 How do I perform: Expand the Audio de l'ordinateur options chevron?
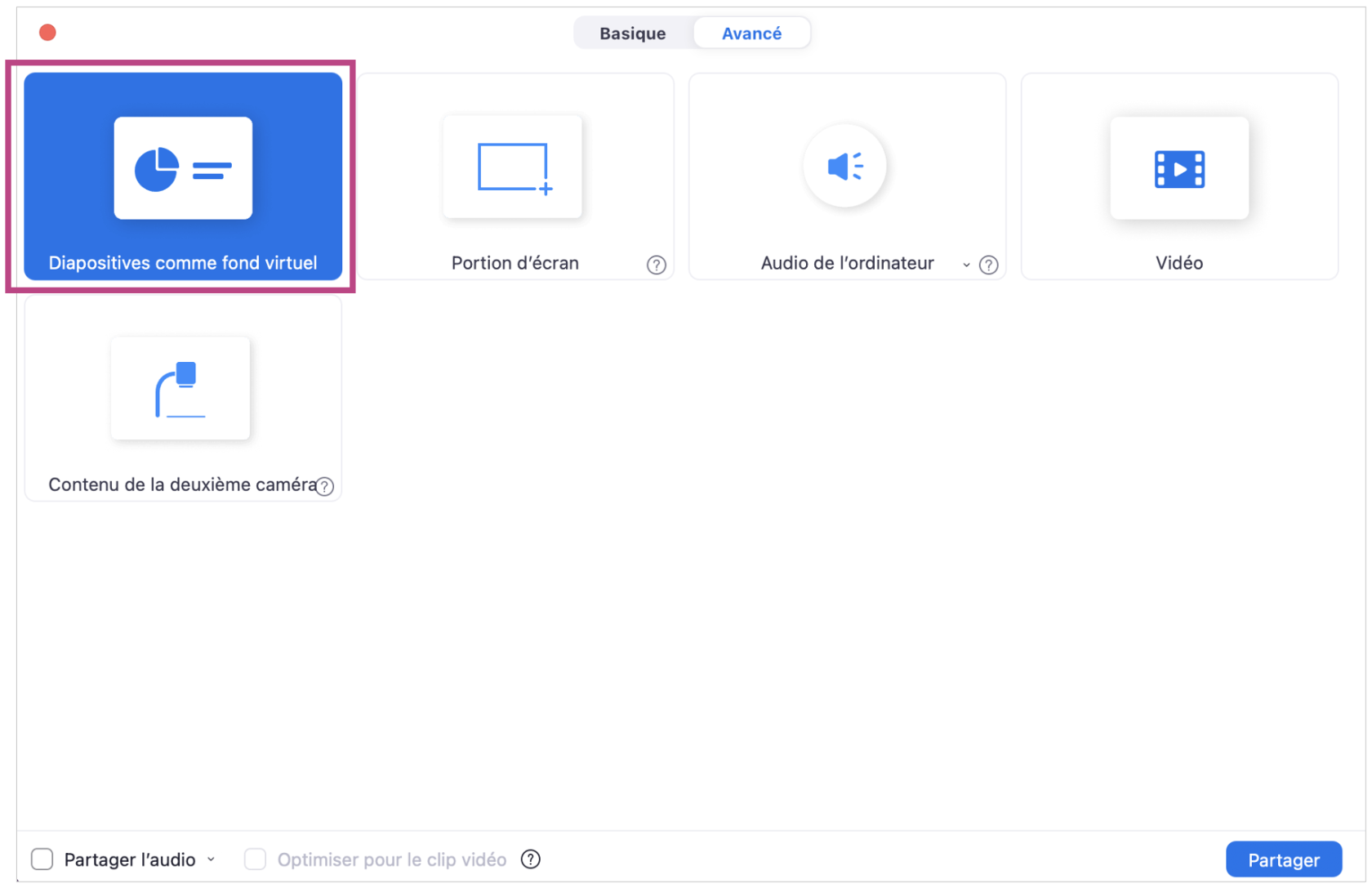tap(966, 265)
